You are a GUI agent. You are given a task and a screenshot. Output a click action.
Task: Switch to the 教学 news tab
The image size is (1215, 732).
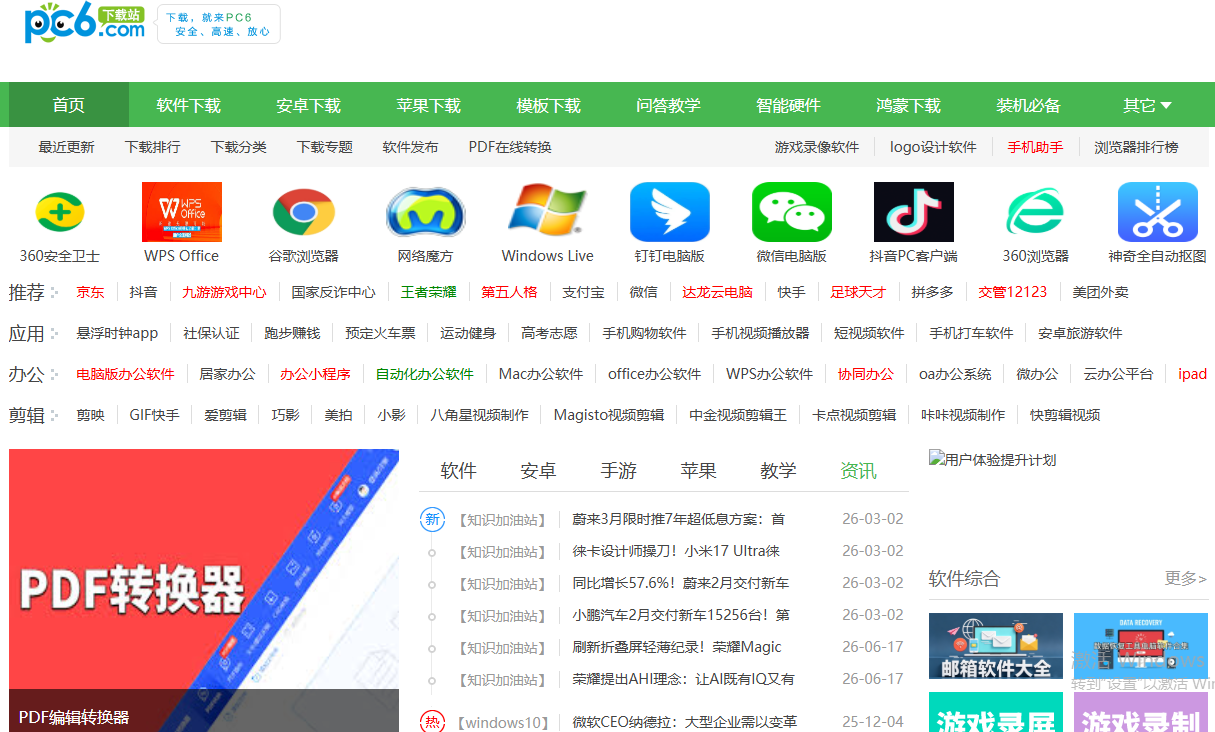point(779,471)
